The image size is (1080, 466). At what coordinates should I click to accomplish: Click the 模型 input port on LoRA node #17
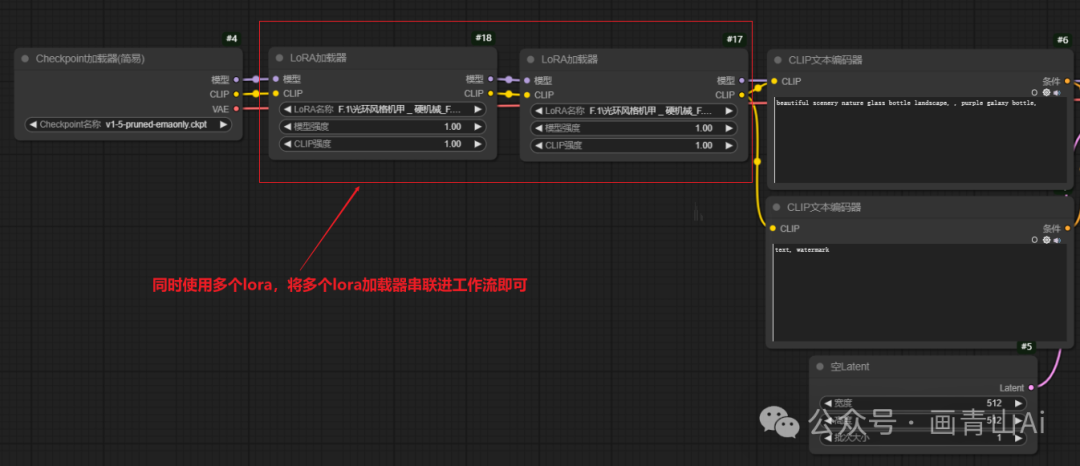point(527,81)
